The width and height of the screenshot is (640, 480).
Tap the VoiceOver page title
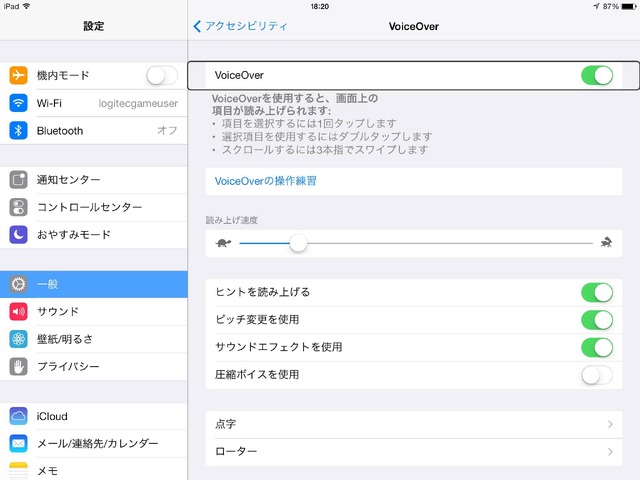click(414, 27)
